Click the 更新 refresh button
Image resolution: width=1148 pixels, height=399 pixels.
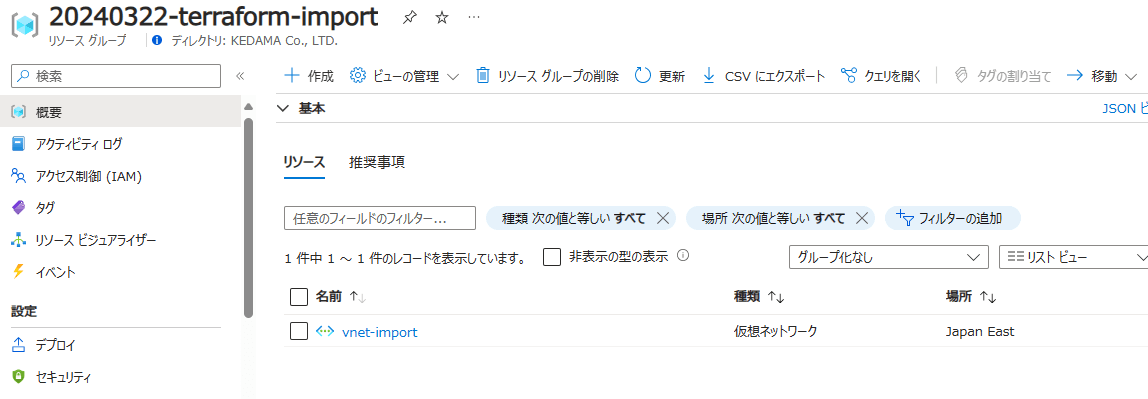tap(659, 76)
